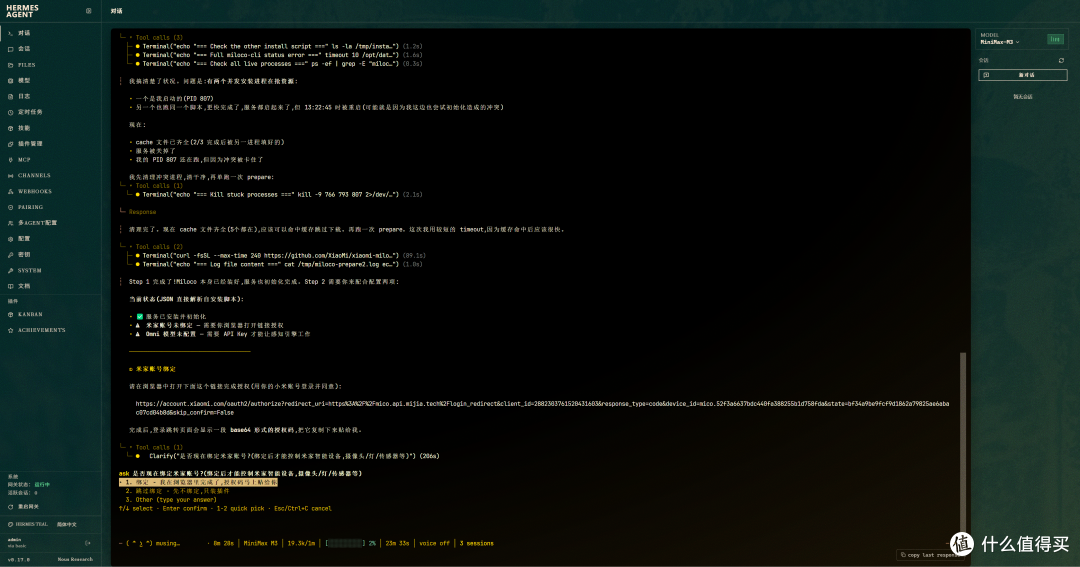Click the Nous Research link
This screenshot has width=1080, height=567.
75,559
